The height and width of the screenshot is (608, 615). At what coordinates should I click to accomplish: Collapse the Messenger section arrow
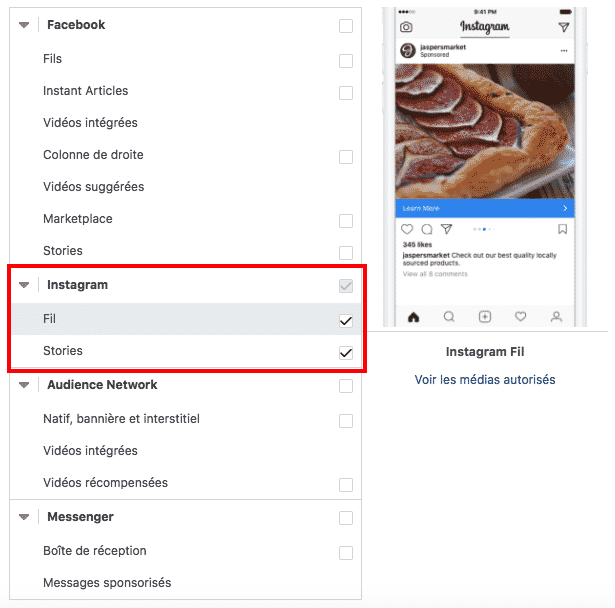coord(24,517)
